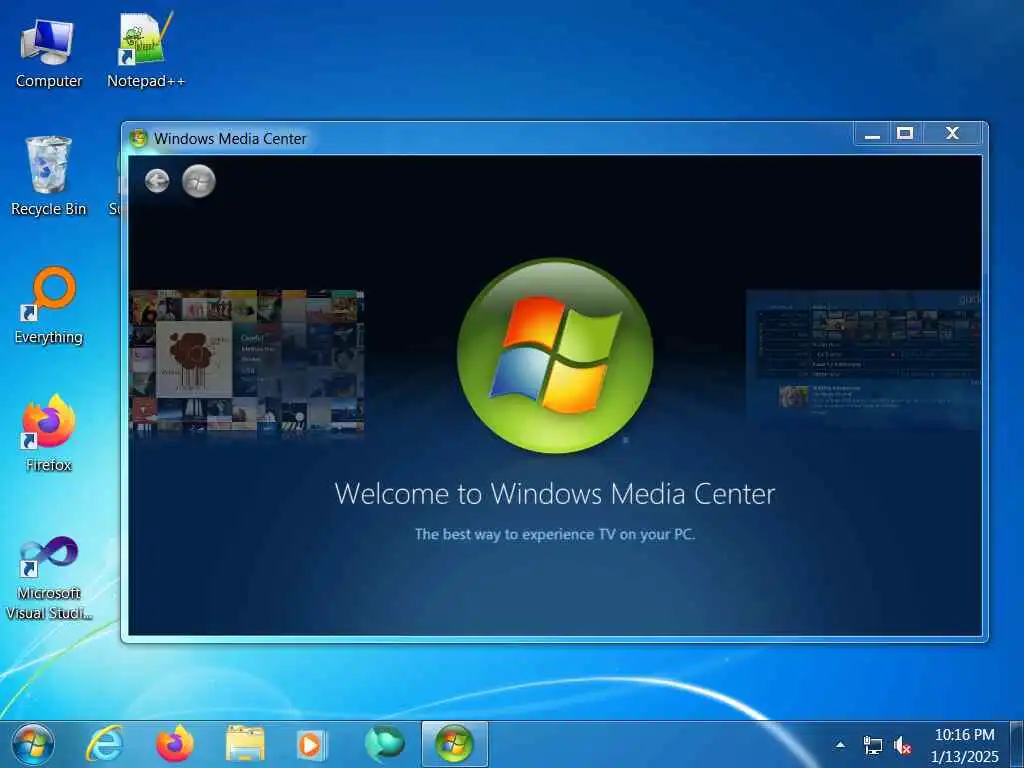Click the Windows Media Center title bar icon
This screenshot has height=768, width=1024.
[x=138, y=138]
